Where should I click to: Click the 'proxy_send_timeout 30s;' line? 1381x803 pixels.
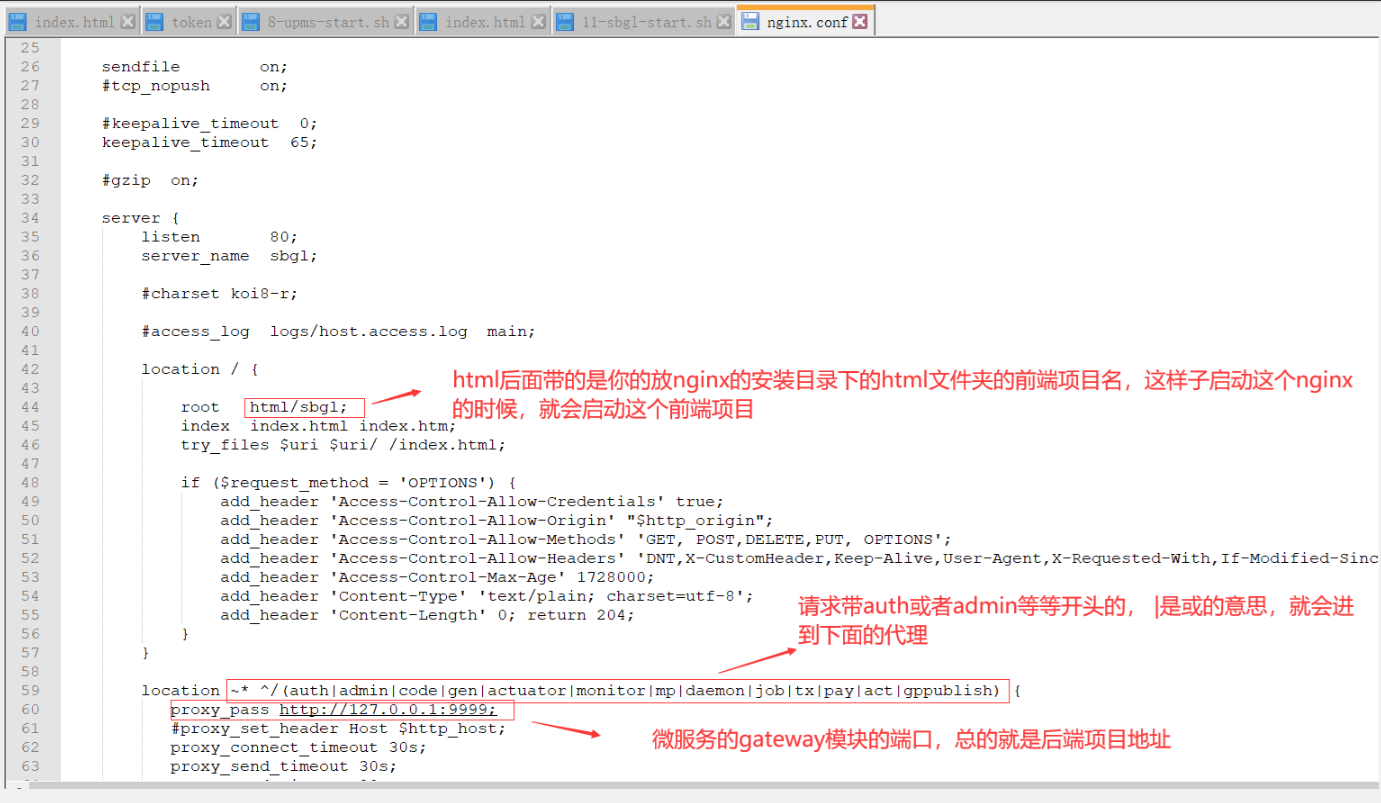pos(283,767)
